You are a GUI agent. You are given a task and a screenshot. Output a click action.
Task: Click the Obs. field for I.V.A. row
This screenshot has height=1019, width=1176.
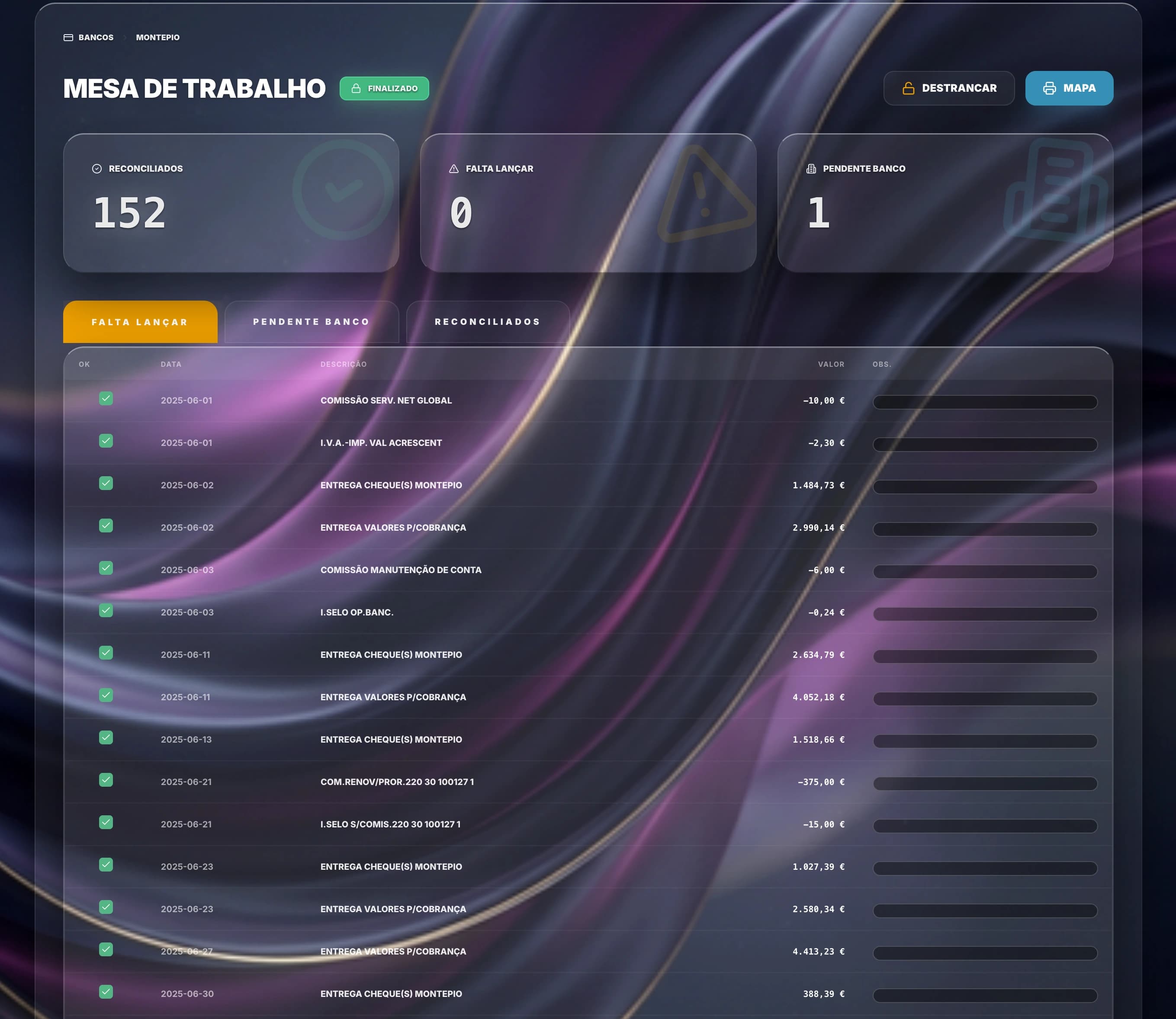pos(984,444)
